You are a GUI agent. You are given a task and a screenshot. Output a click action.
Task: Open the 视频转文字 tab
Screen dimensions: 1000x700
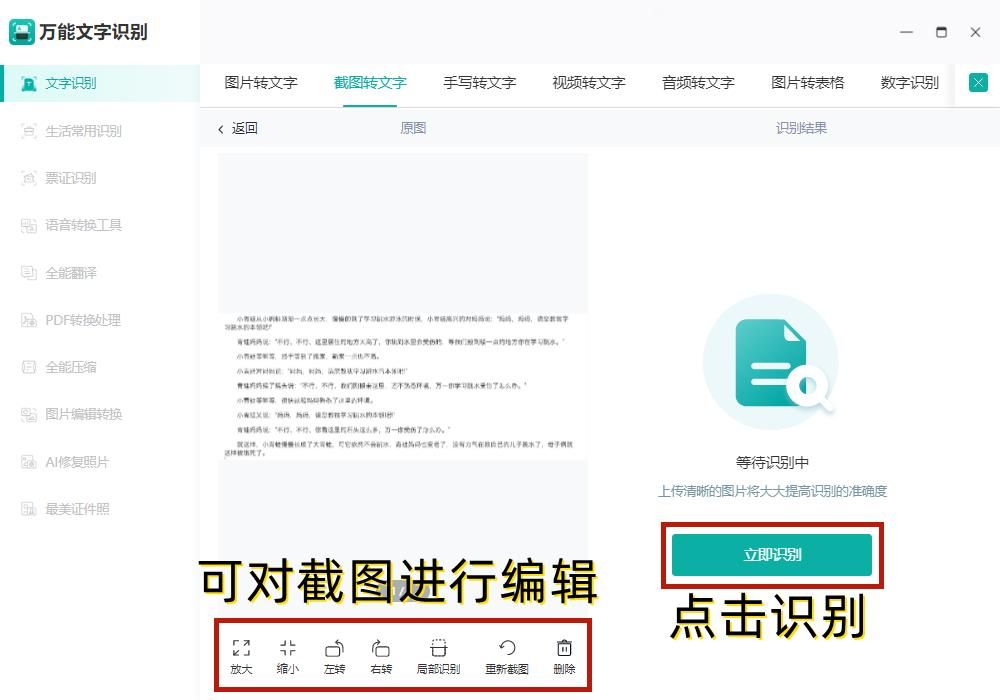point(589,83)
